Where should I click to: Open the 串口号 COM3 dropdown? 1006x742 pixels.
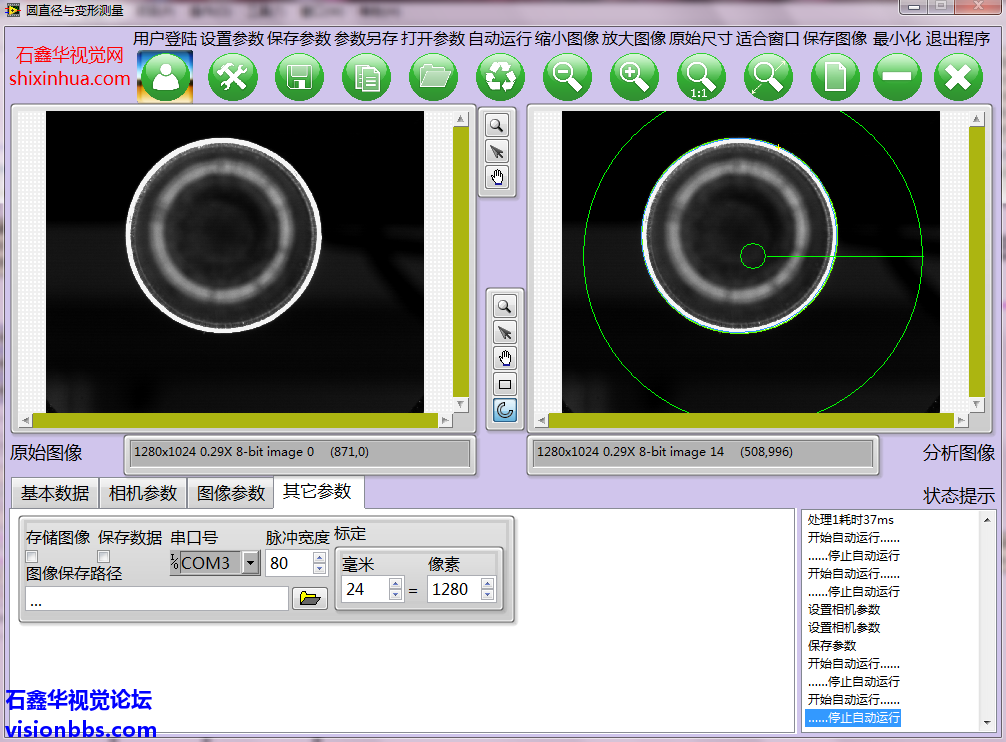pyautogui.click(x=251, y=563)
